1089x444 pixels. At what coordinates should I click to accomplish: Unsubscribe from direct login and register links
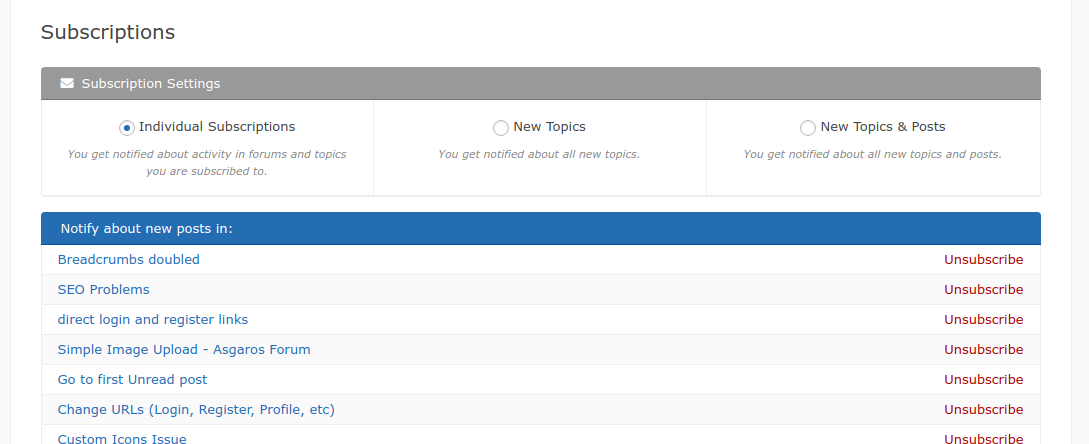(983, 320)
